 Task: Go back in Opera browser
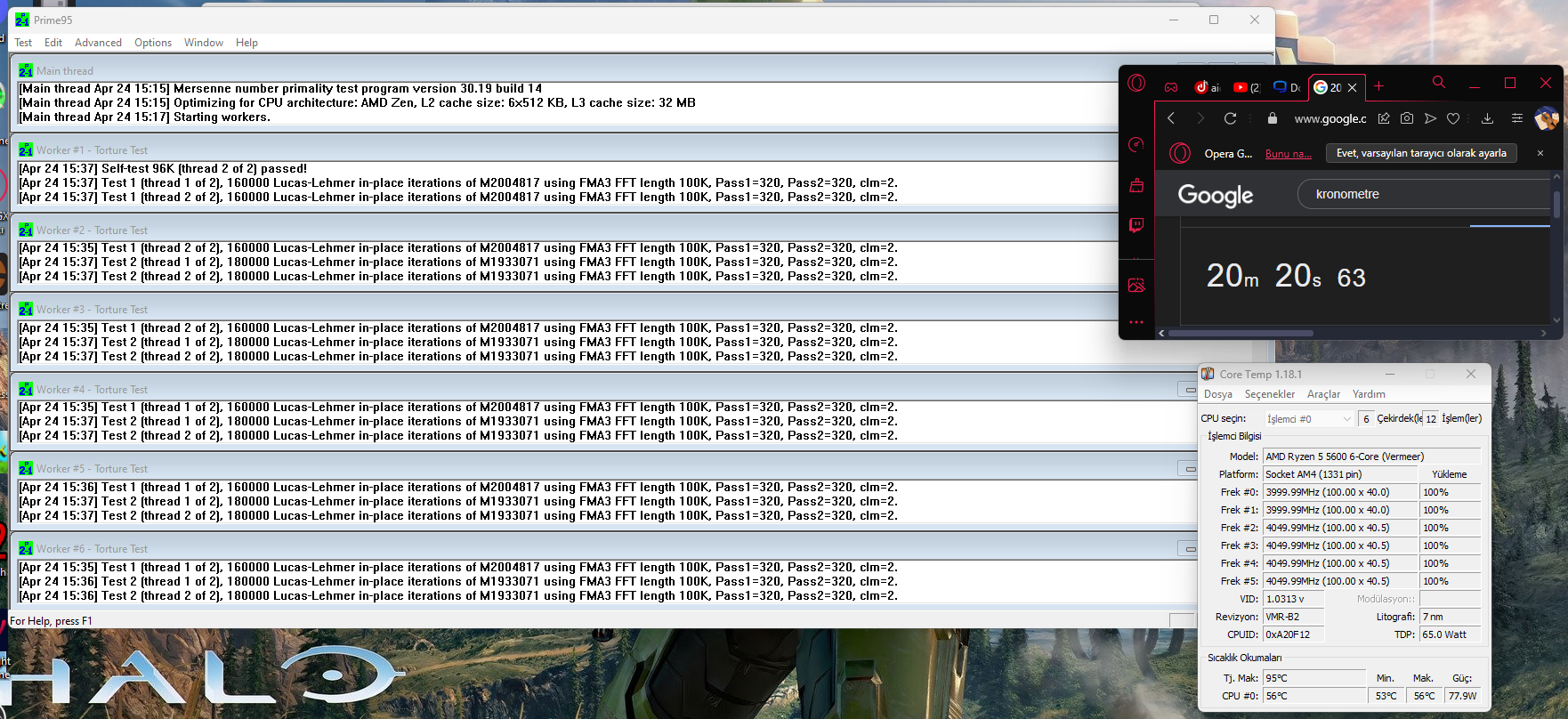click(1171, 118)
